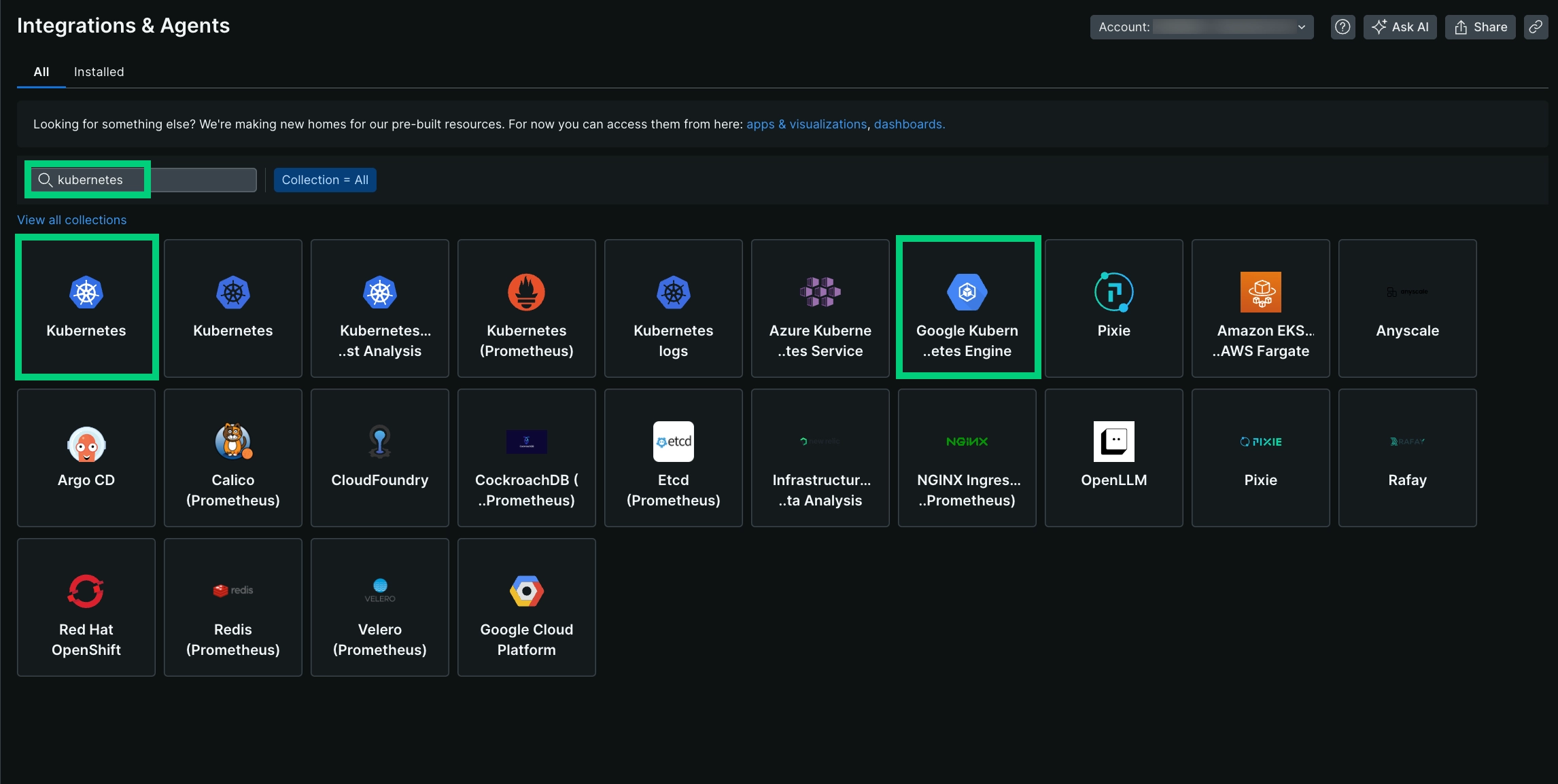Screen dimensions: 1558x784
Task: Open the Argo CD octopus icon tile
Action: tap(86, 443)
